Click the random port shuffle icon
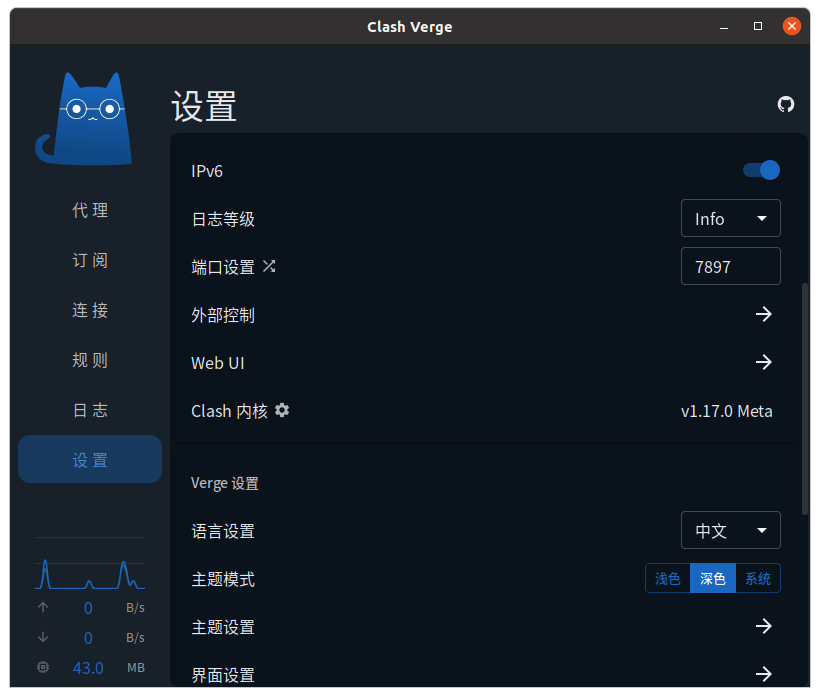This screenshot has height=697, width=820. (269, 266)
